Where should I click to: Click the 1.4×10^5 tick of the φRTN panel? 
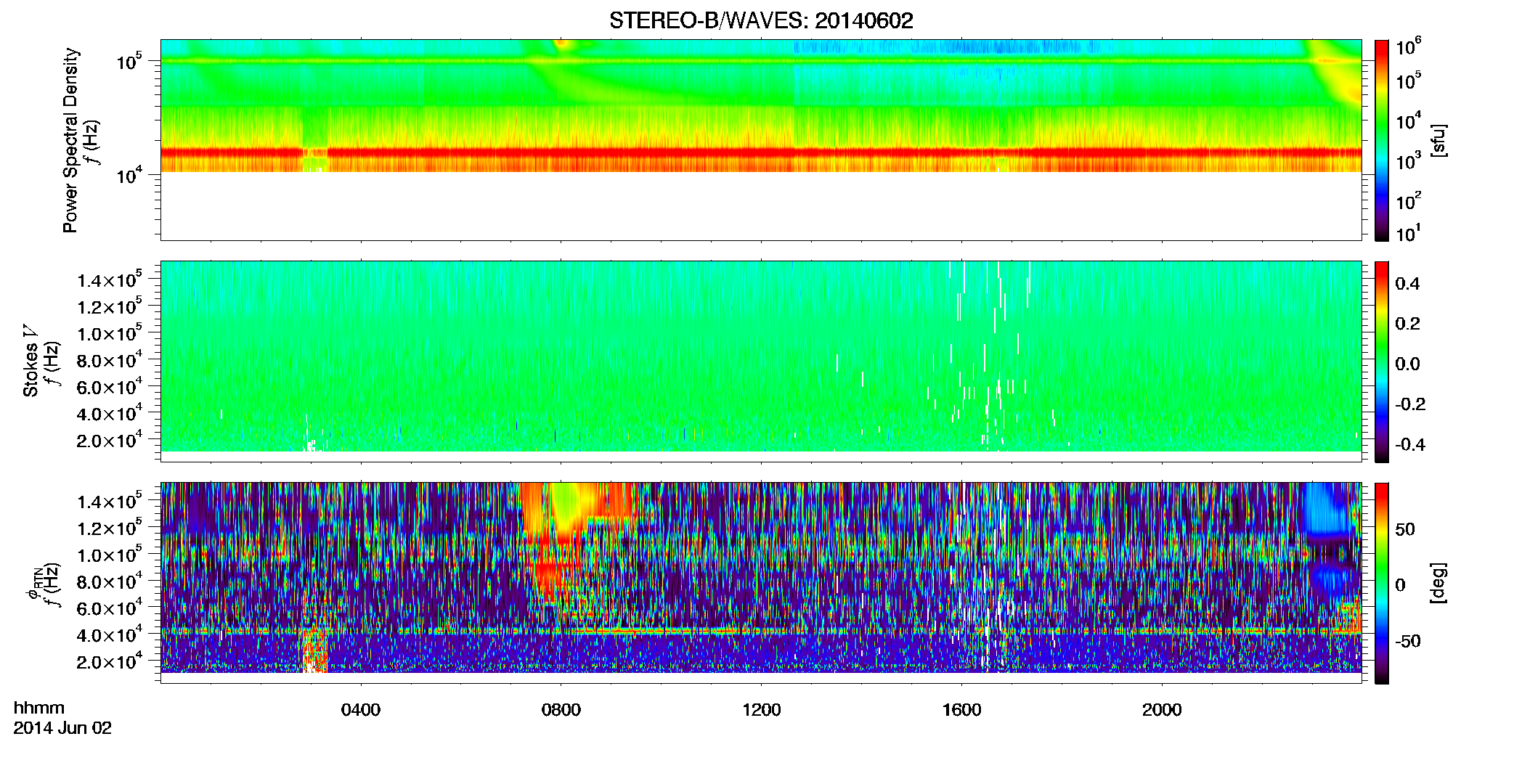point(110,502)
